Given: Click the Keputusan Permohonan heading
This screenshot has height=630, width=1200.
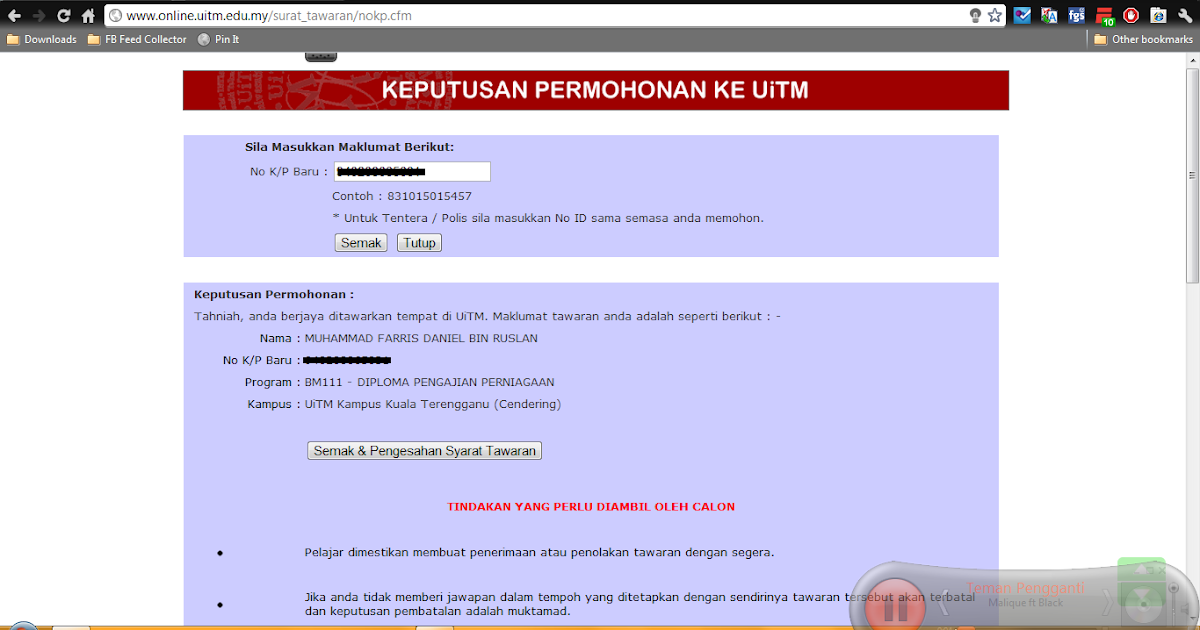Looking at the screenshot, I should coord(274,294).
